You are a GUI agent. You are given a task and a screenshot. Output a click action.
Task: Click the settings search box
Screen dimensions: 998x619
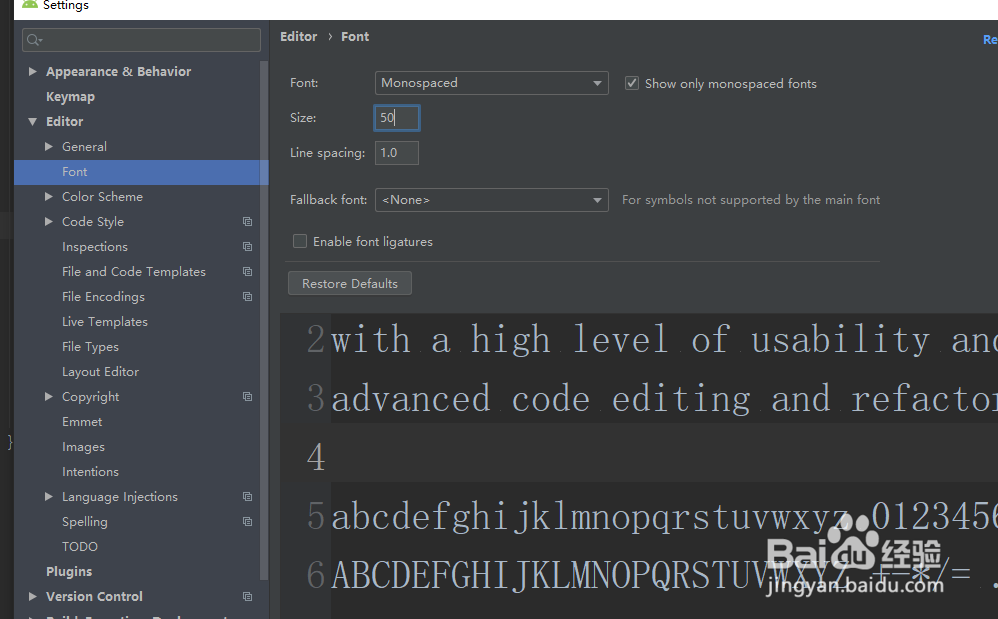point(141,40)
